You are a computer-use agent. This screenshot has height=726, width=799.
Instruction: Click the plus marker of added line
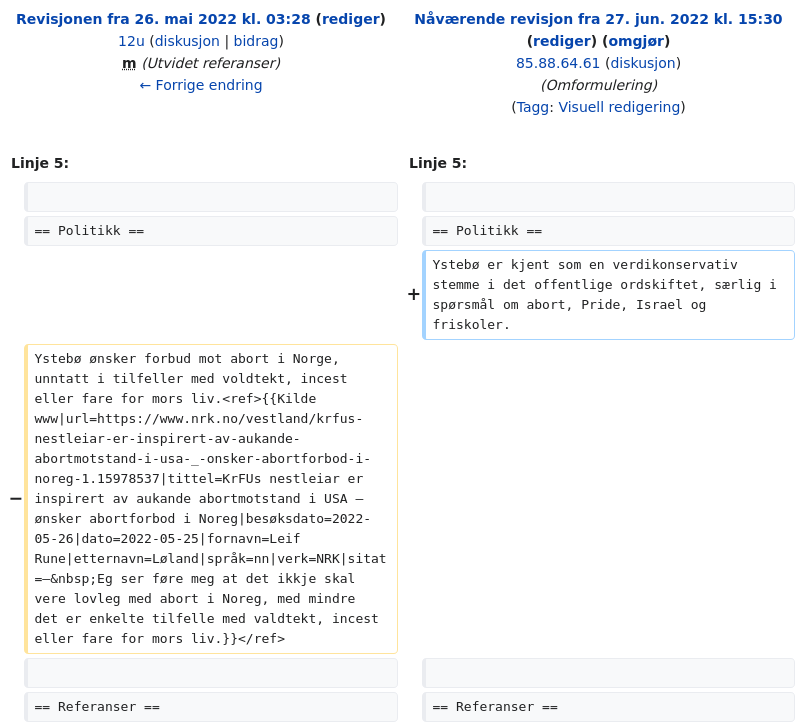[x=414, y=294]
